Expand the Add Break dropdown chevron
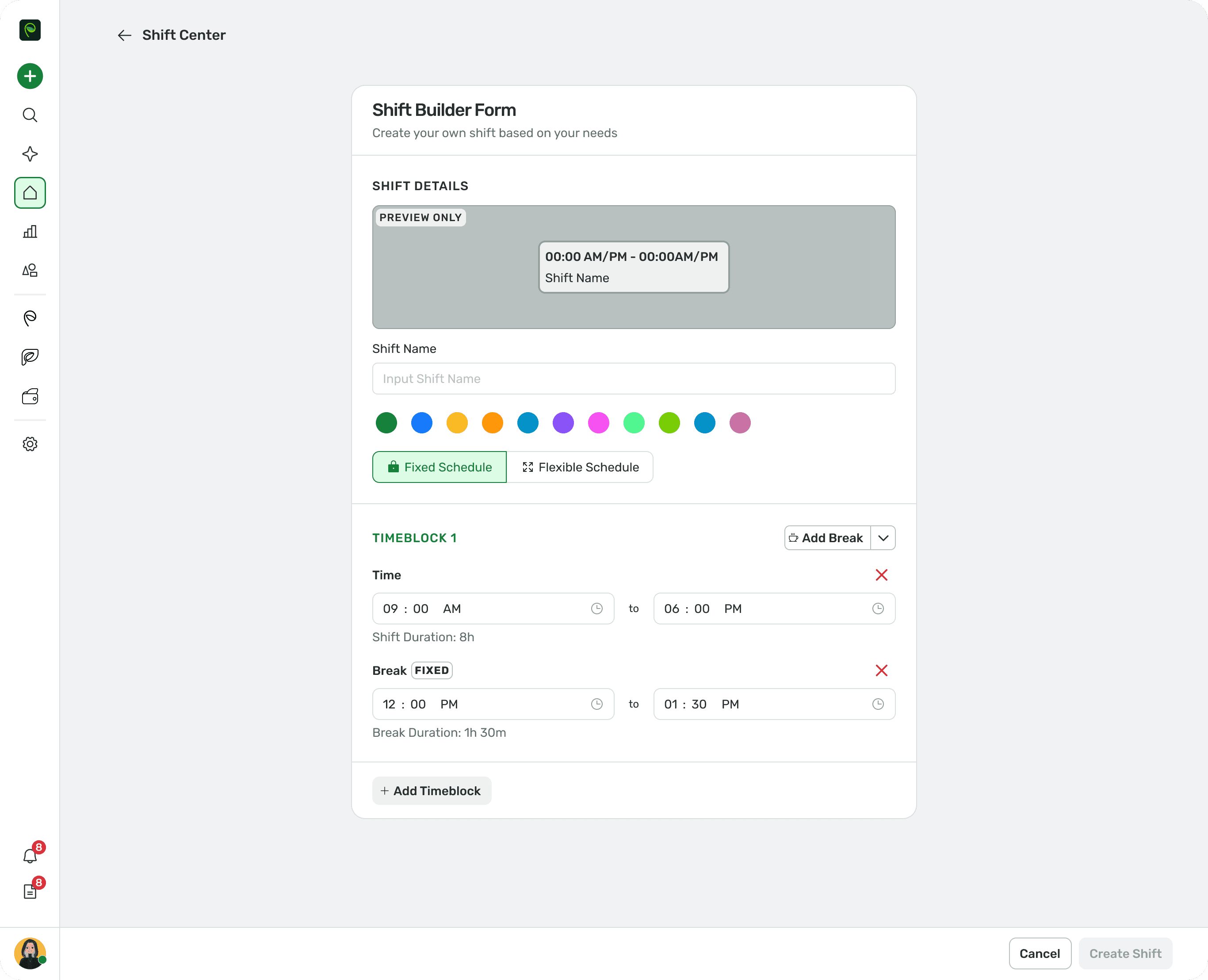This screenshot has width=1208, height=980. click(883, 537)
